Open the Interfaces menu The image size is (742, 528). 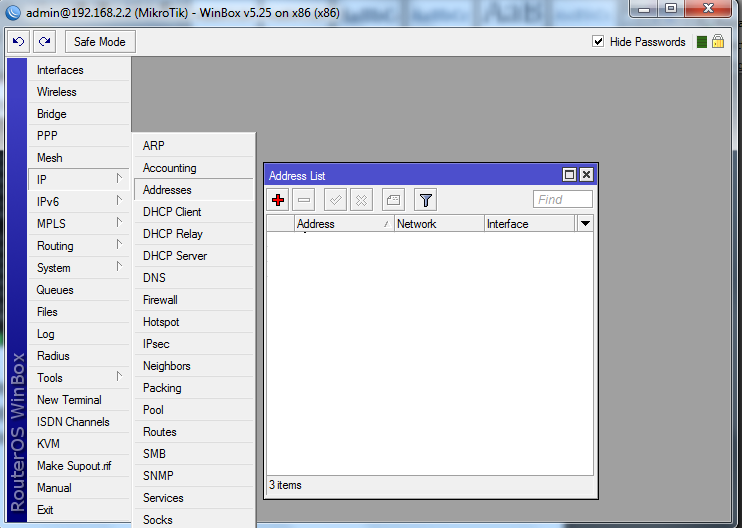[79, 70]
